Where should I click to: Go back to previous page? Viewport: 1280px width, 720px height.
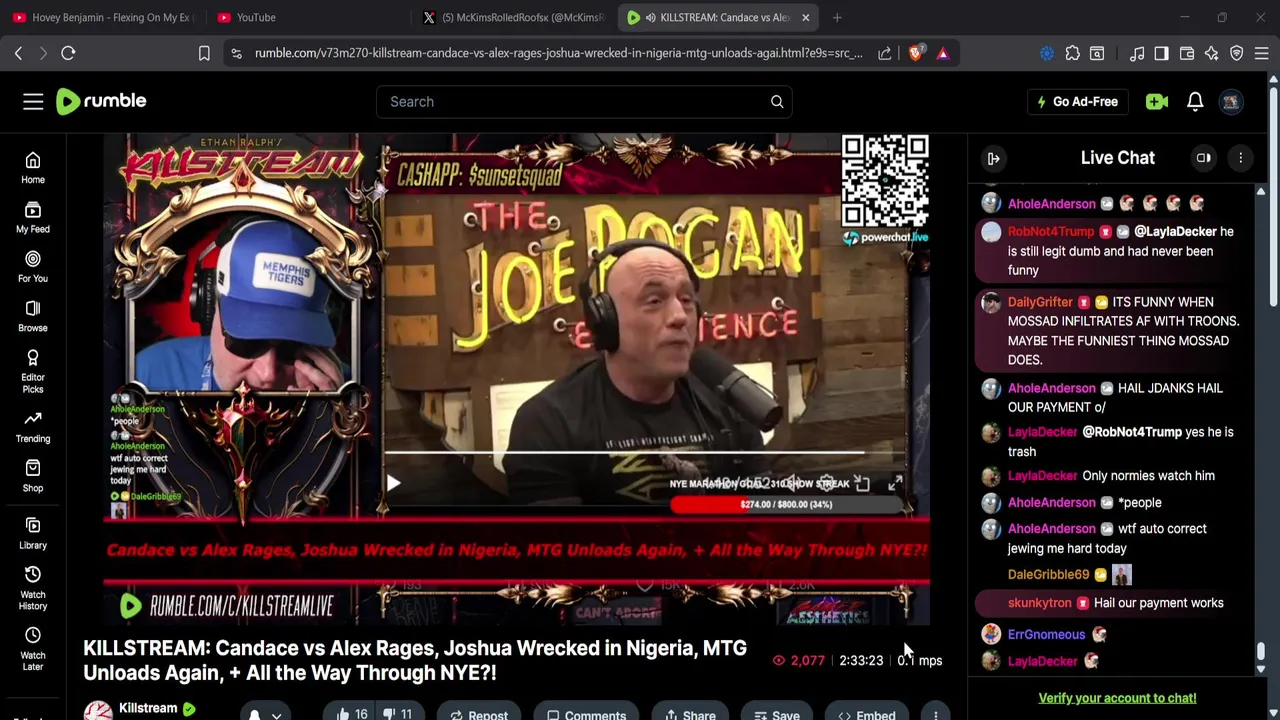click(x=18, y=53)
